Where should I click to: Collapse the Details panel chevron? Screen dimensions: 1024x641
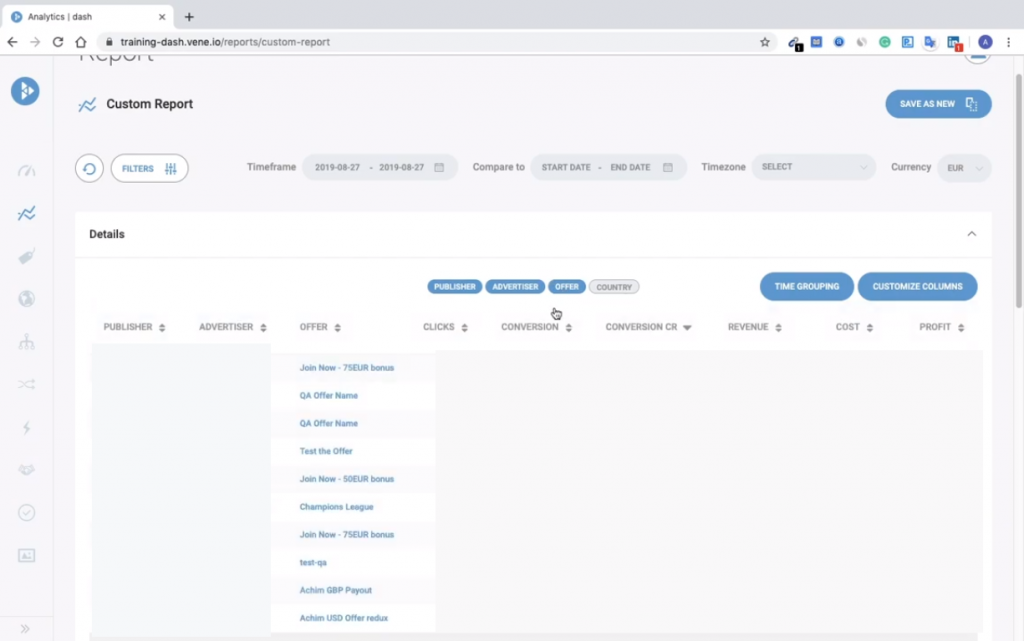(x=972, y=234)
